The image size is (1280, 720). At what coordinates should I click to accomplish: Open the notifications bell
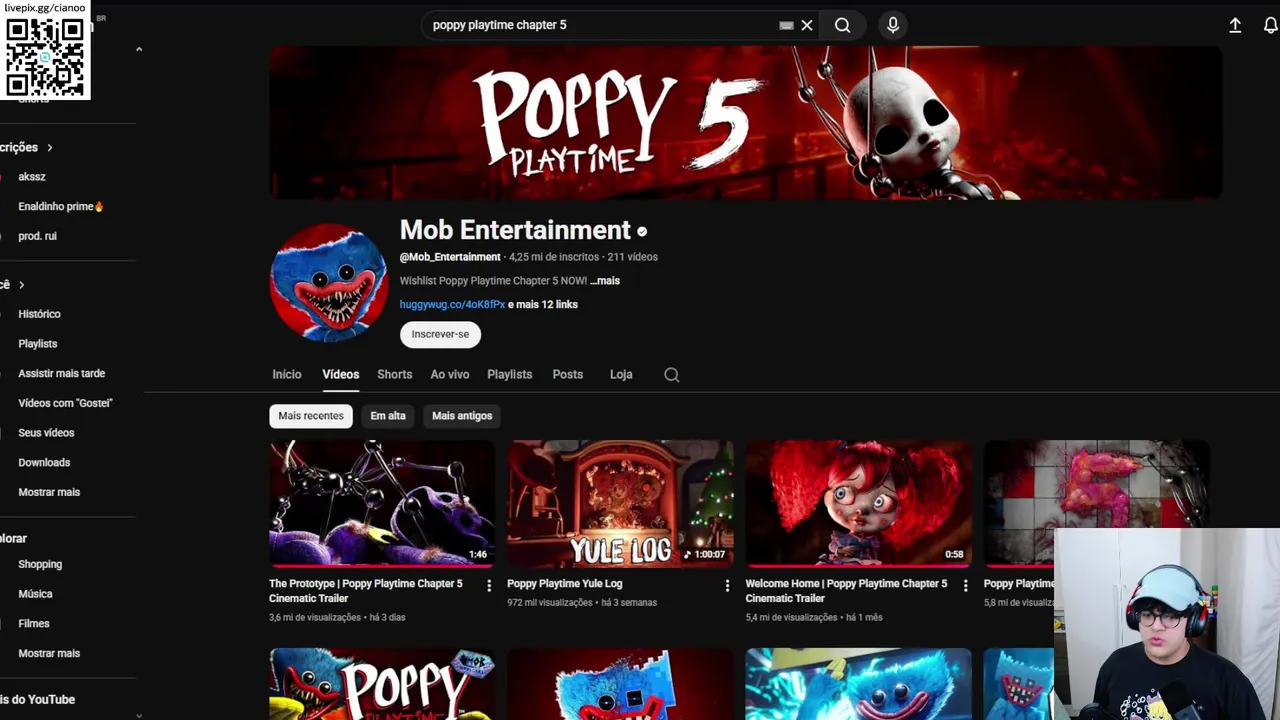[1270, 25]
